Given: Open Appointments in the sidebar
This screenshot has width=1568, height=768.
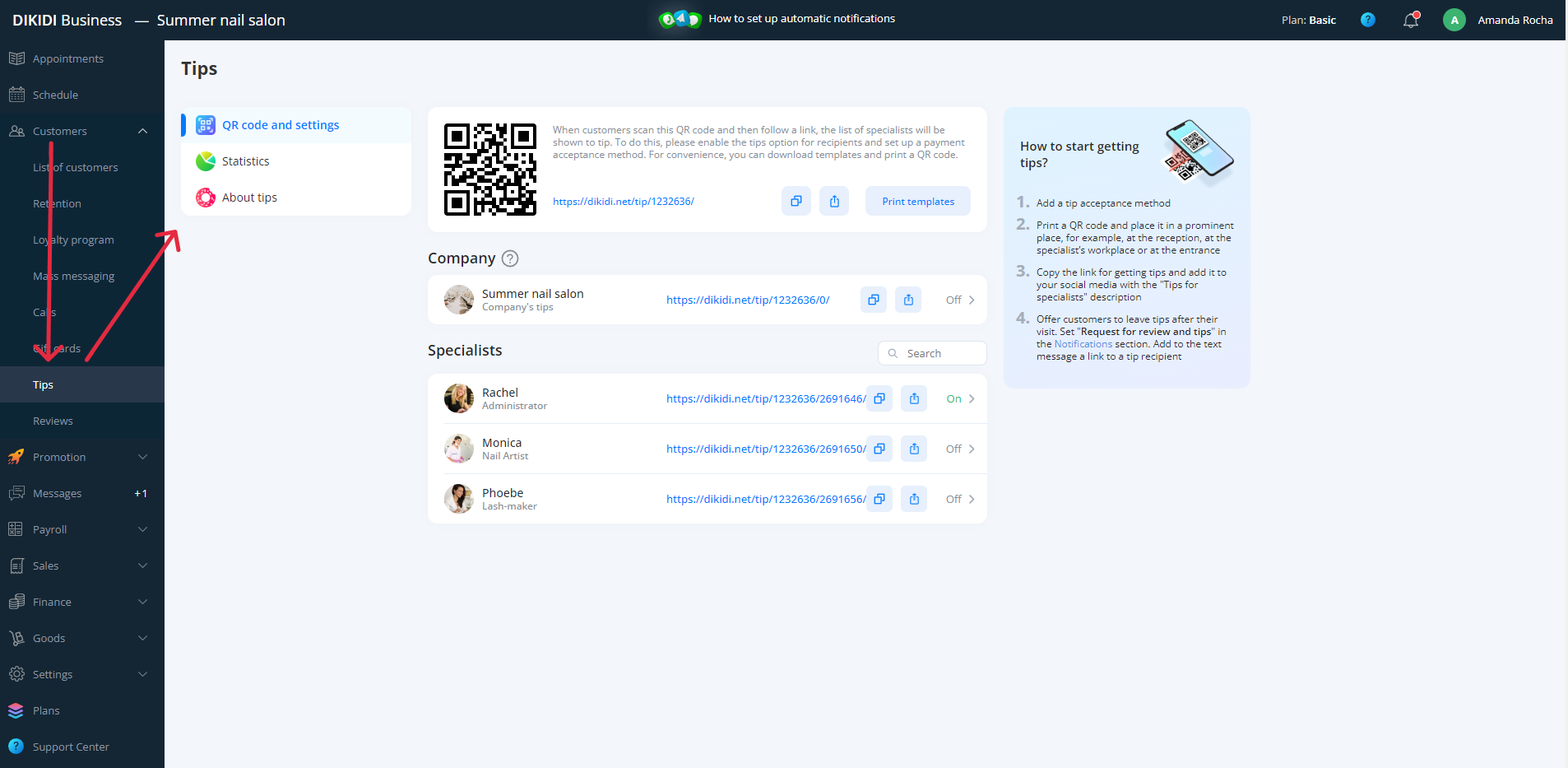Looking at the screenshot, I should (68, 58).
